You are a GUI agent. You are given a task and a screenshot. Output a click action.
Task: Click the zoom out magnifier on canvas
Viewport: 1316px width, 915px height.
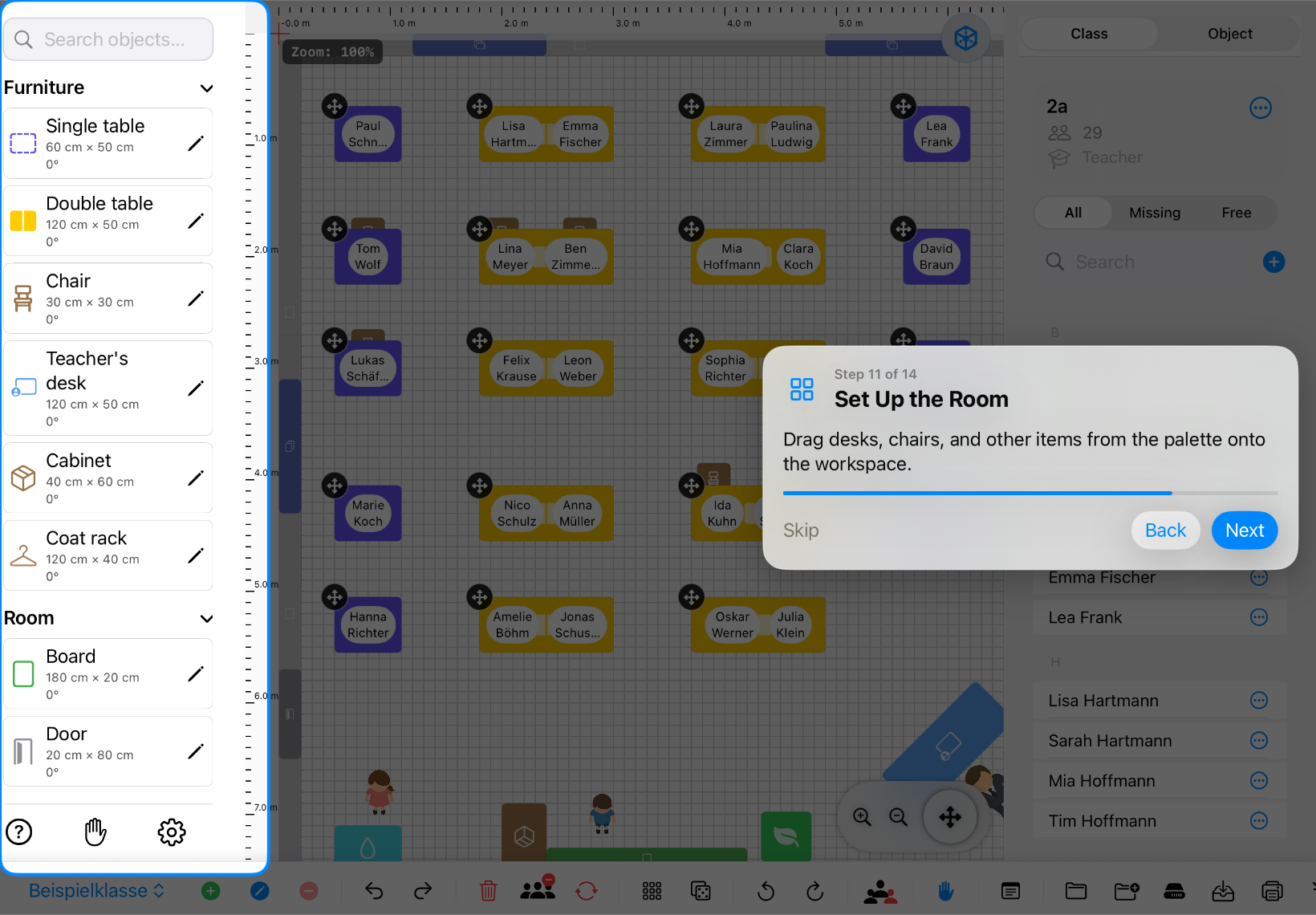(x=899, y=817)
